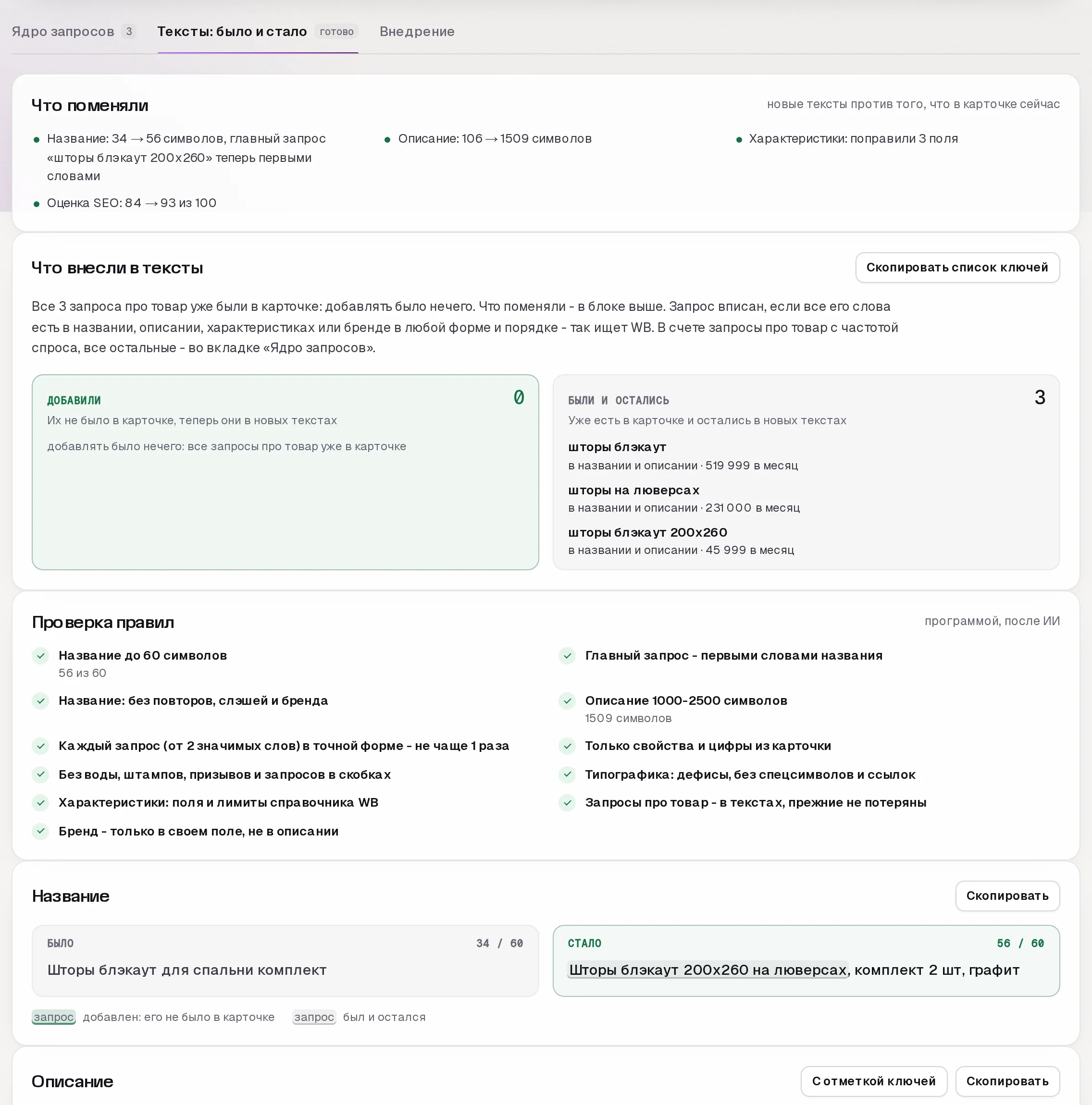Click checkmark beside «Главный запрос - первыми словами названия»
This screenshot has height=1105, width=1092.
(567, 655)
